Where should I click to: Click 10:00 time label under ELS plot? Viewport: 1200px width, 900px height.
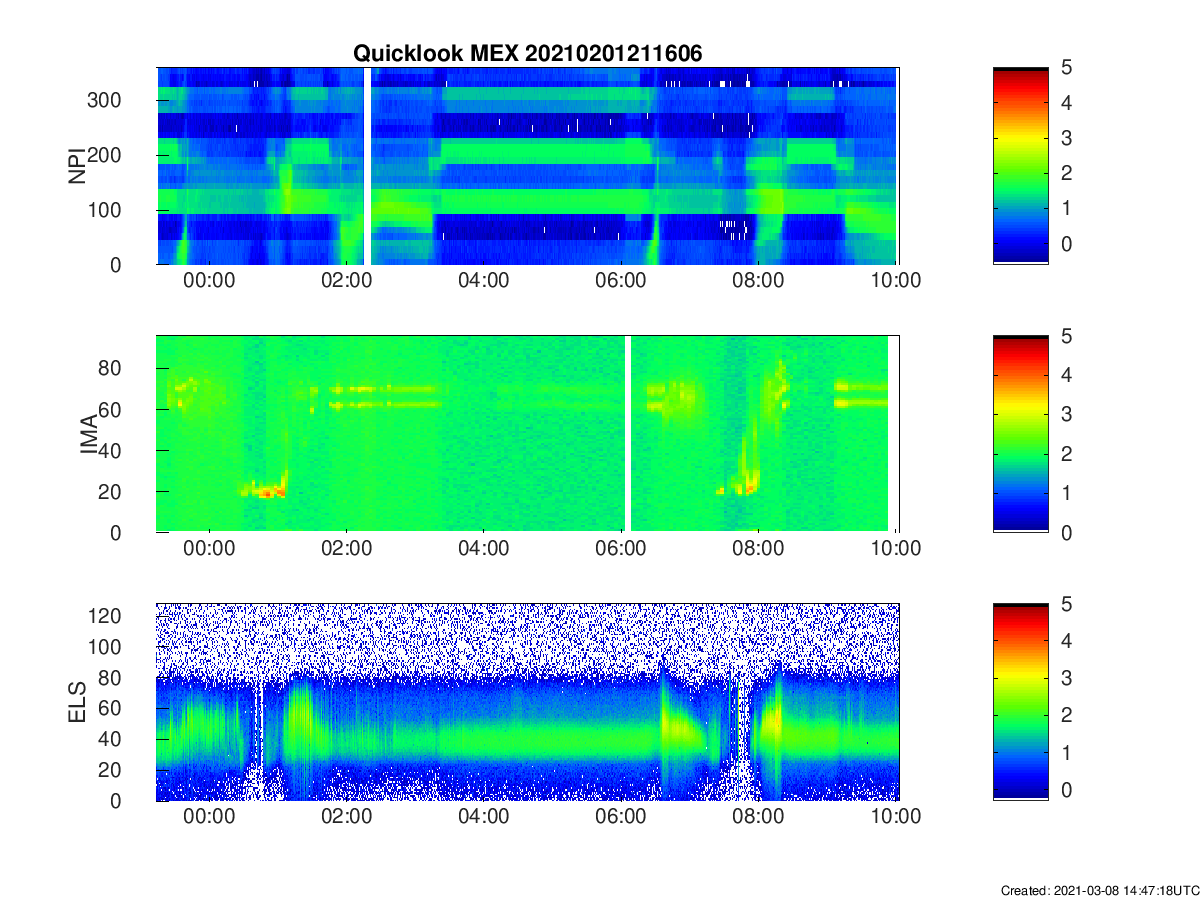[x=895, y=817]
